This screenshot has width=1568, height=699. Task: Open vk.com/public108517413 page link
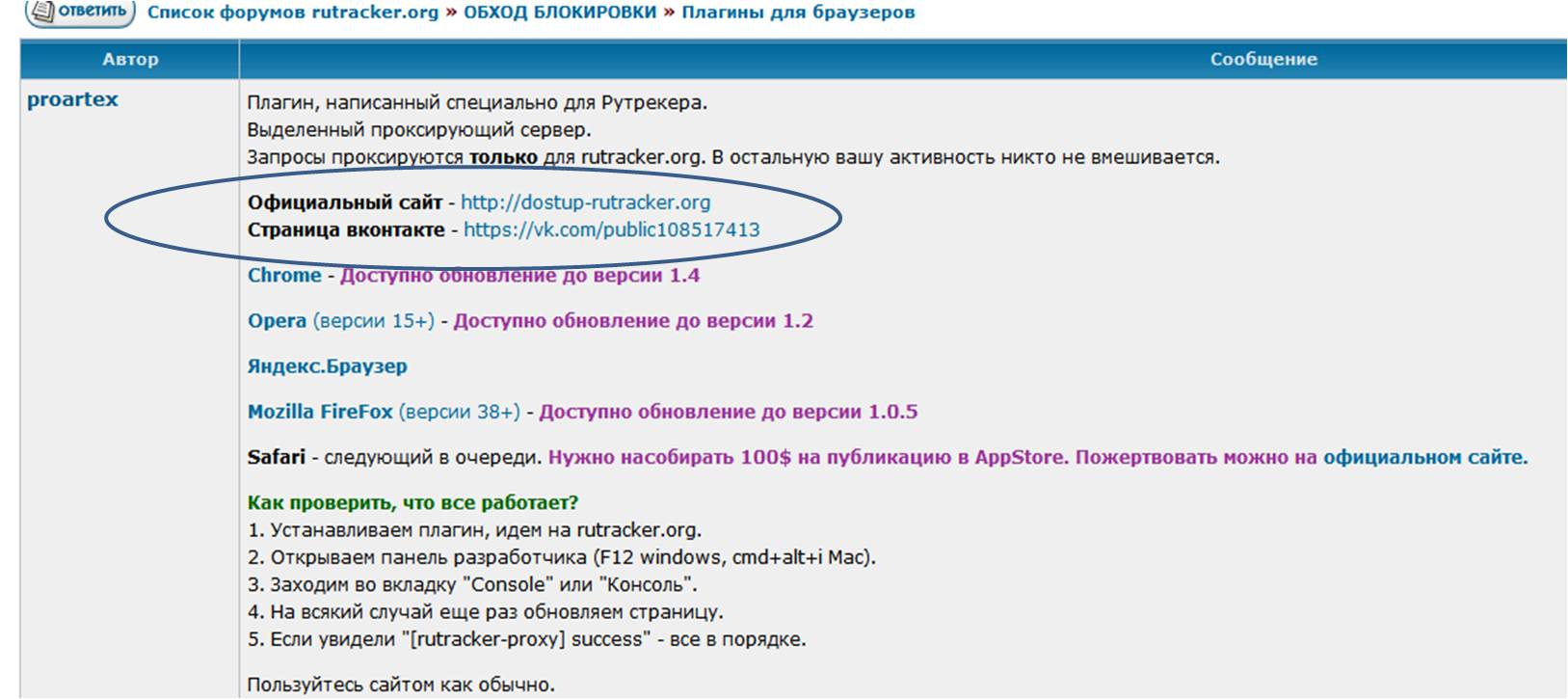tap(611, 229)
